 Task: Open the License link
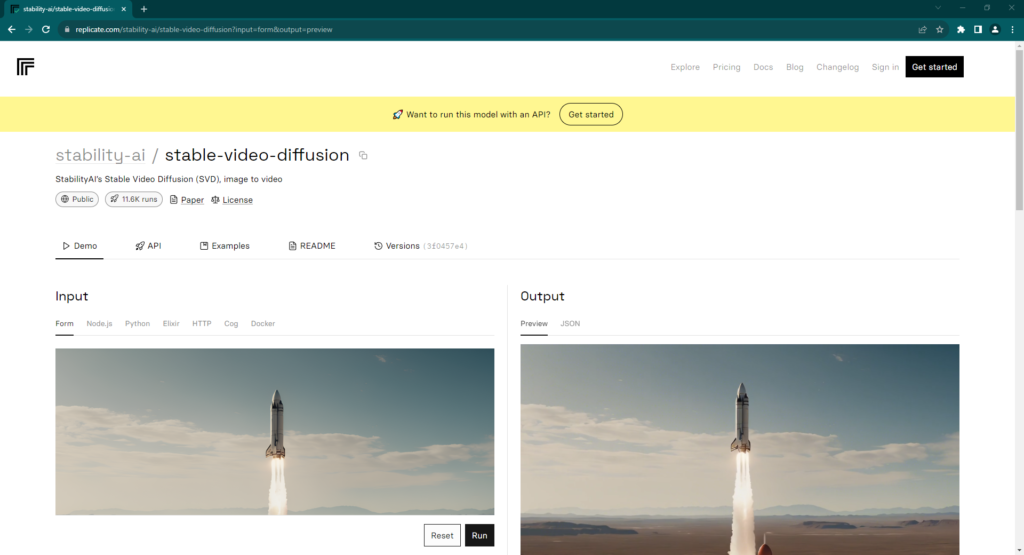click(x=232, y=200)
